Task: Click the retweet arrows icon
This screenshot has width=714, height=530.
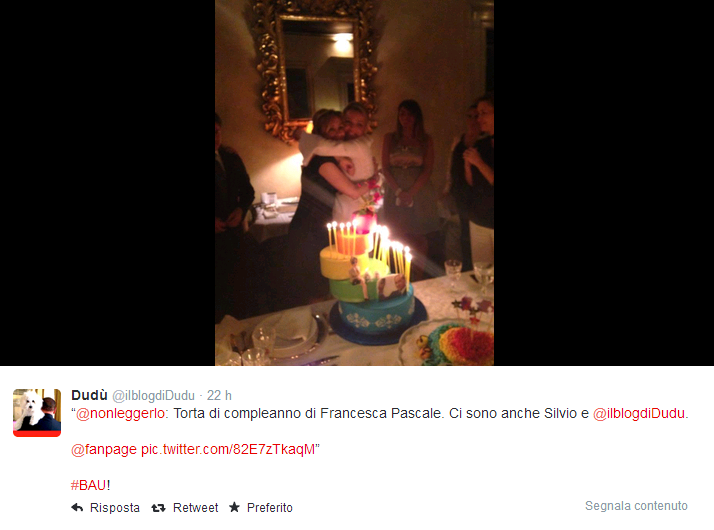Action: [x=158, y=508]
